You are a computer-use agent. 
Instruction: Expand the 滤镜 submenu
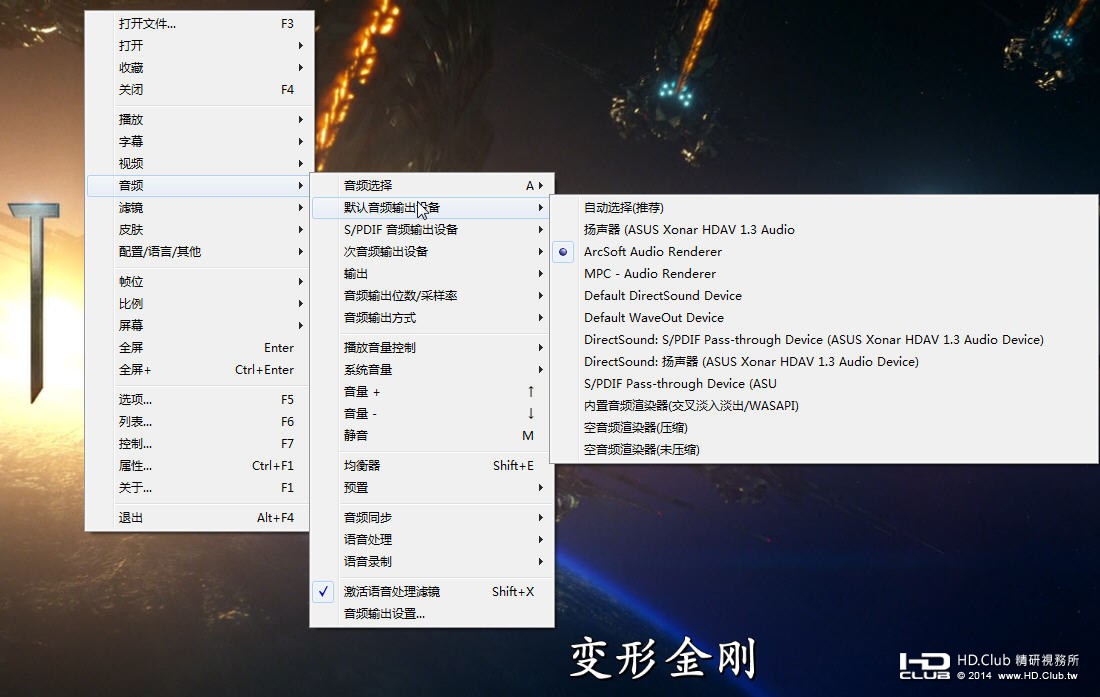pyautogui.click(x=199, y=208)
